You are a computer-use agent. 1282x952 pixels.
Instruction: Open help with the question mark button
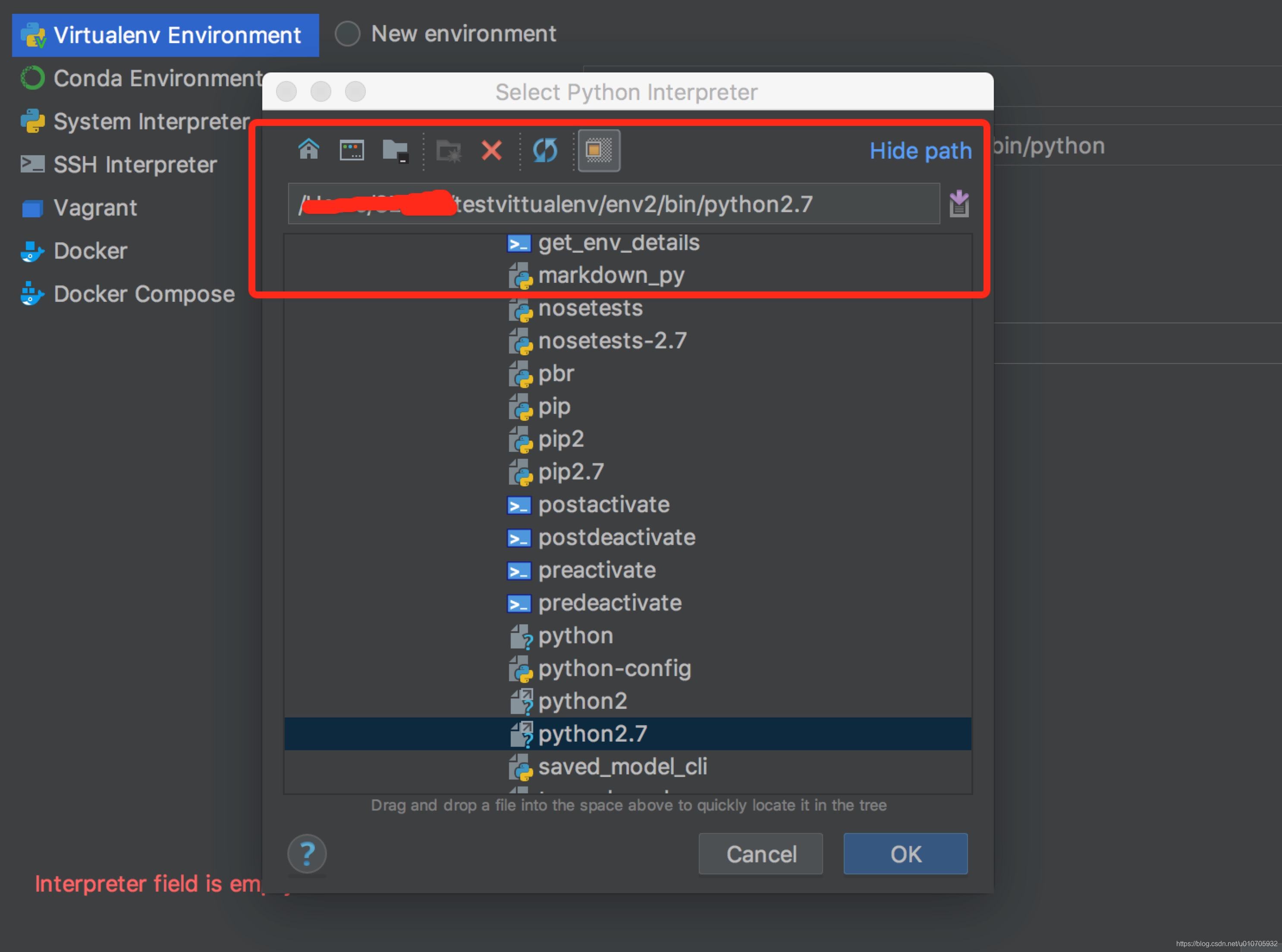coord(307,854)
